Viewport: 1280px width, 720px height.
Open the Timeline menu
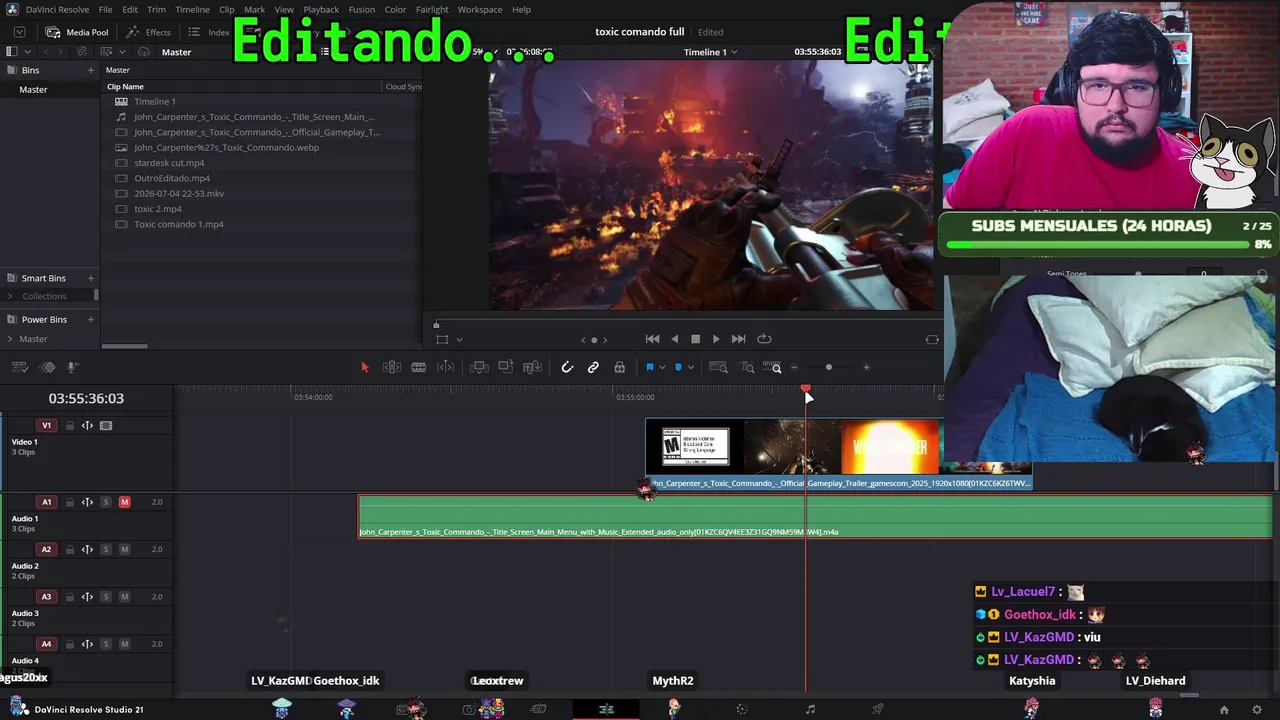coord(192,9)
